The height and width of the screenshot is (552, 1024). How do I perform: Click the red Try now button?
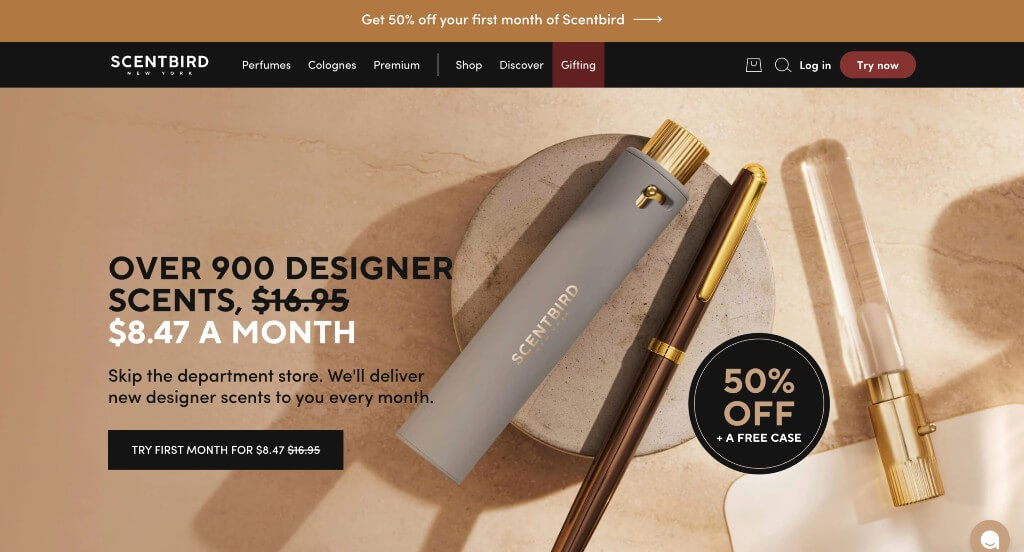[877, 65]
